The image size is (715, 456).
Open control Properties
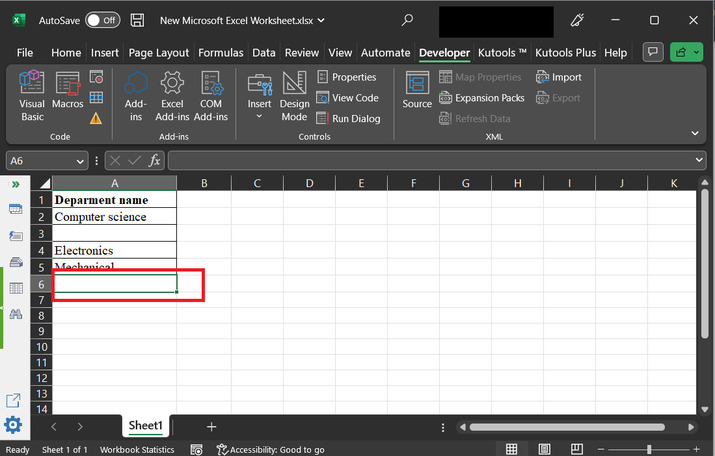tap(347, 77)
